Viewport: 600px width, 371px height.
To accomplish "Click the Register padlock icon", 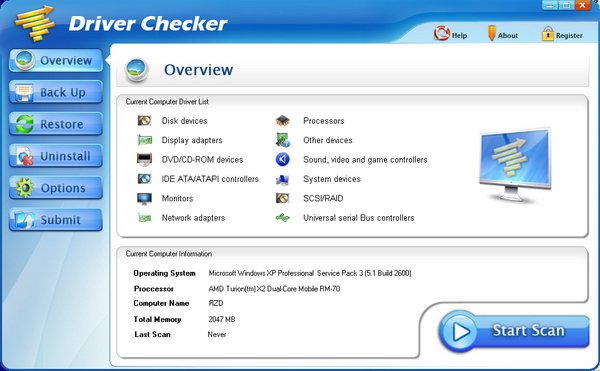I will click(x=548, y=34).
